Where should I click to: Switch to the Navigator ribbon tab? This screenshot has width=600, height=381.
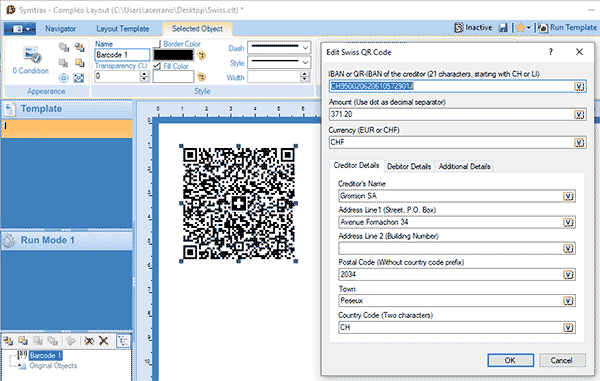(60, 29)
